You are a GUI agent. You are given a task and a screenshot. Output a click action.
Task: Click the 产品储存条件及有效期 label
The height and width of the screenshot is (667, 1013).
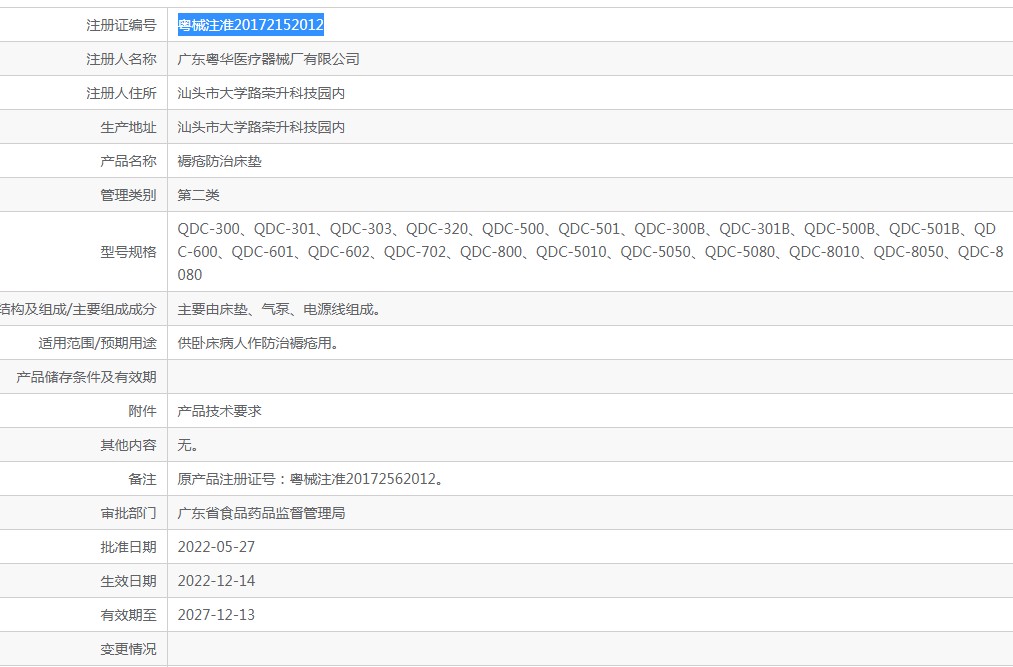pyautogui.click(x=87, y=377)
